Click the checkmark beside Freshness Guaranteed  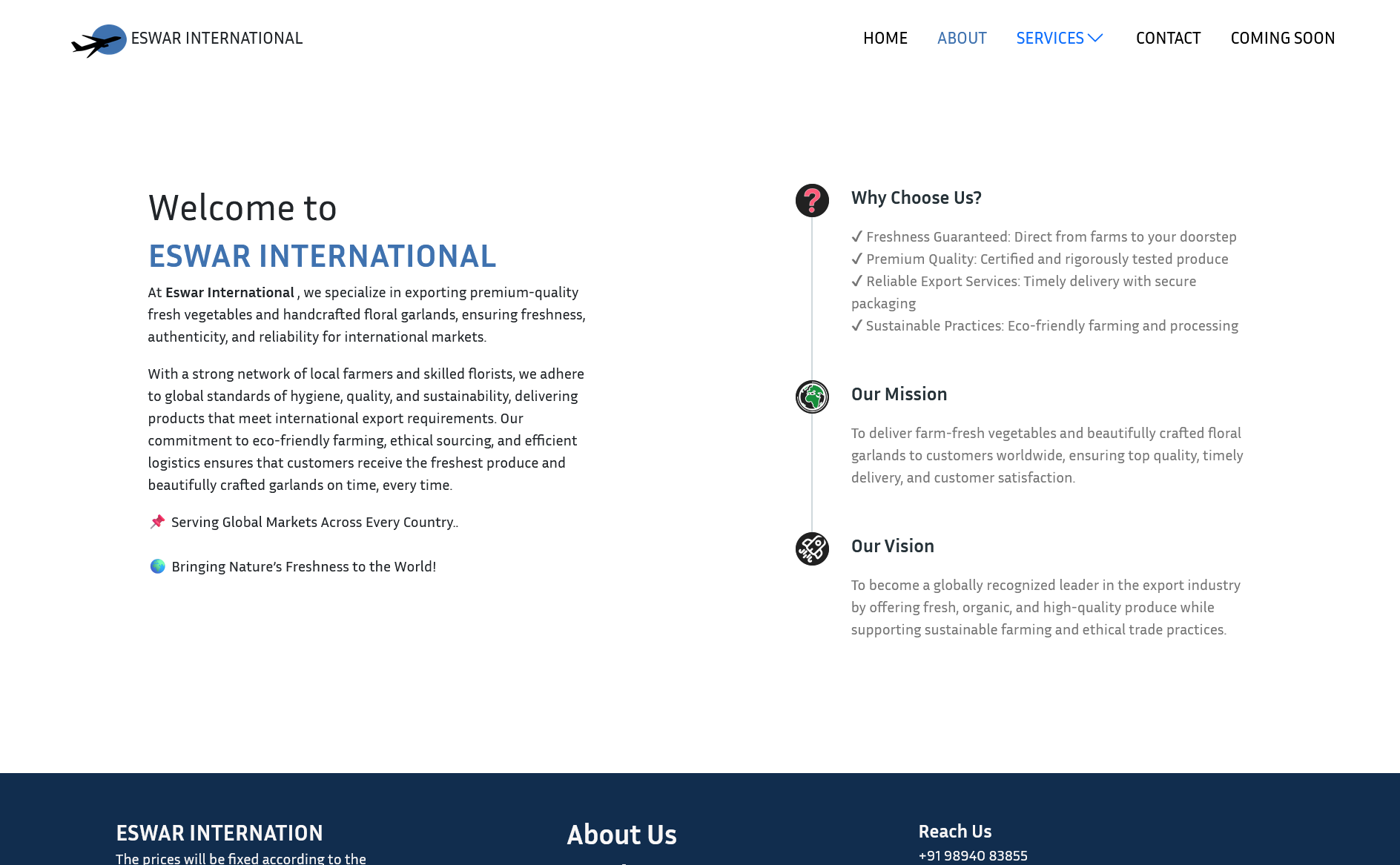(857, 236)
